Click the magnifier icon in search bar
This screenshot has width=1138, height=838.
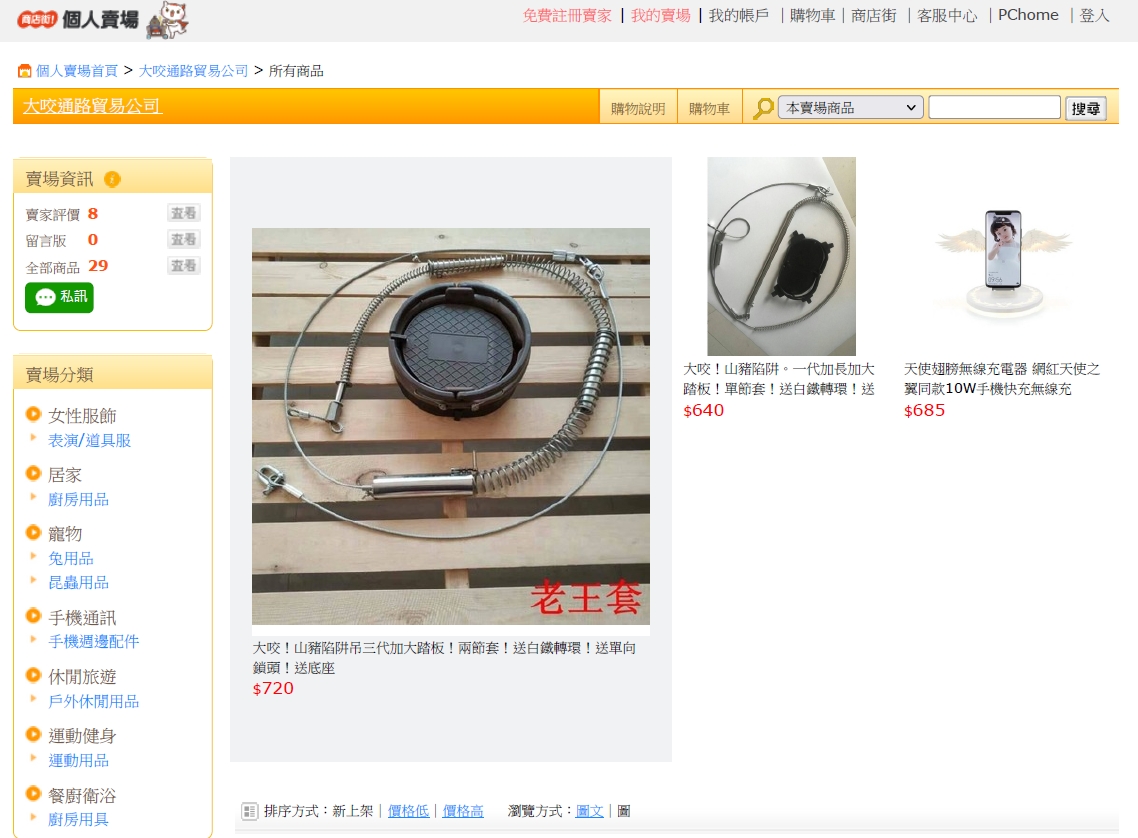click(x=763, y=109)
